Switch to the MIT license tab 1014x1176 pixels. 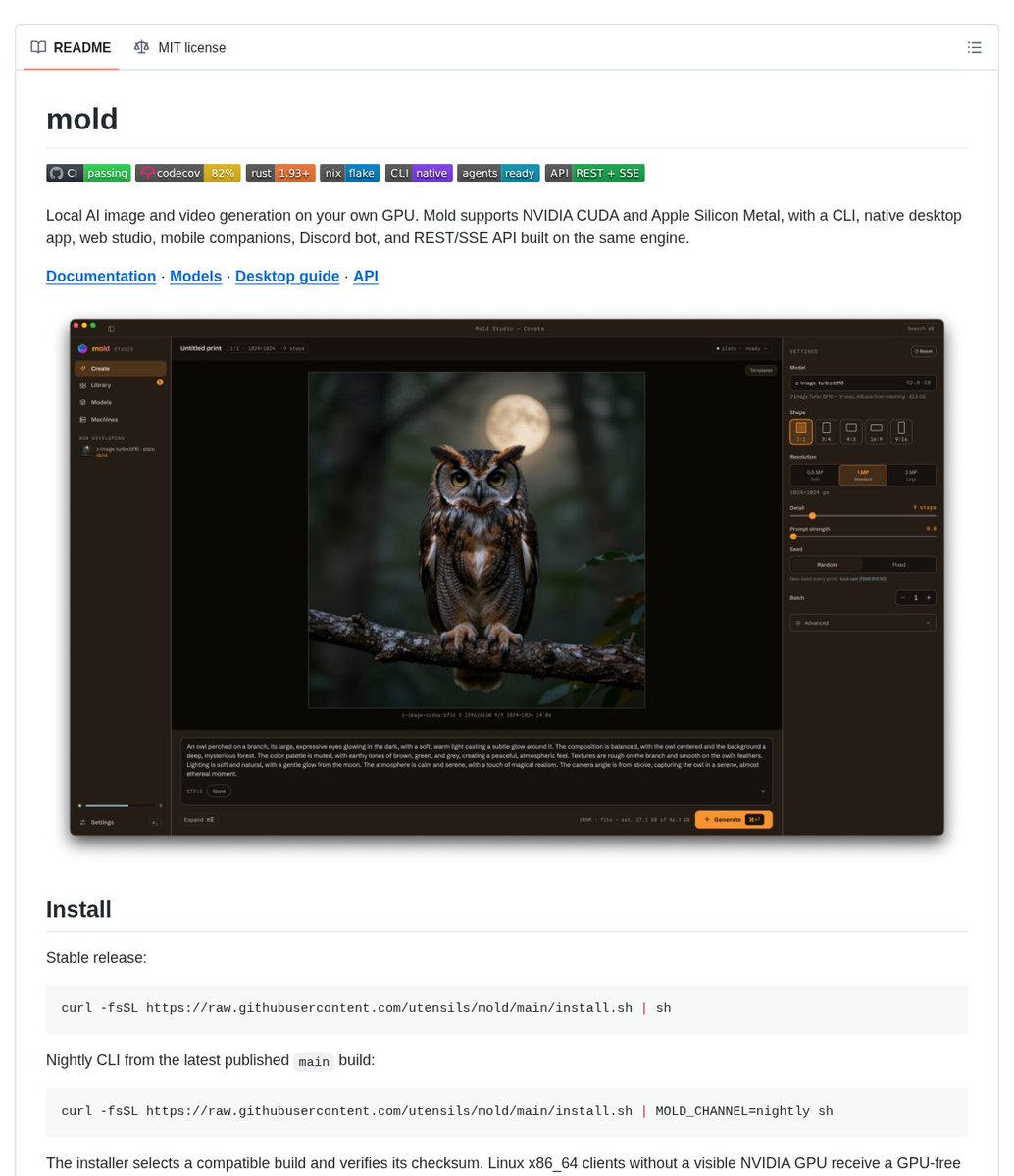[x=180, y=47]
